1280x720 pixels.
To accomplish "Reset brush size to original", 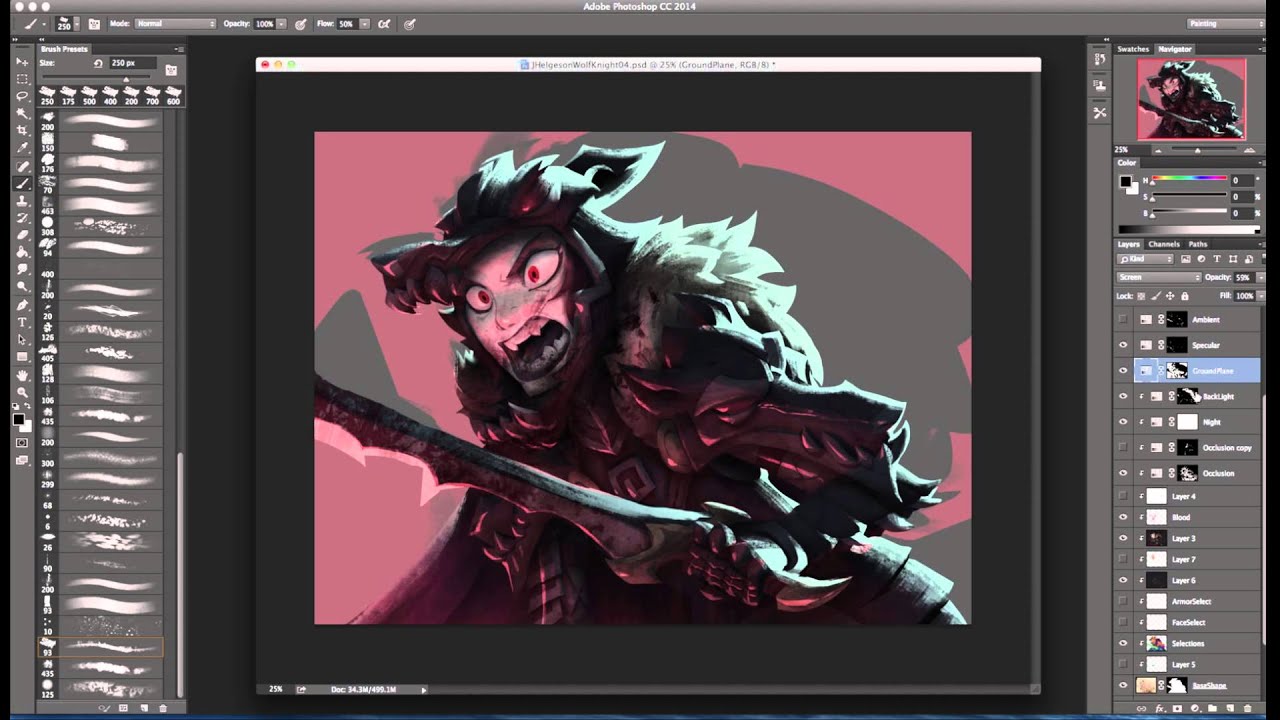I will click(98, 63).
